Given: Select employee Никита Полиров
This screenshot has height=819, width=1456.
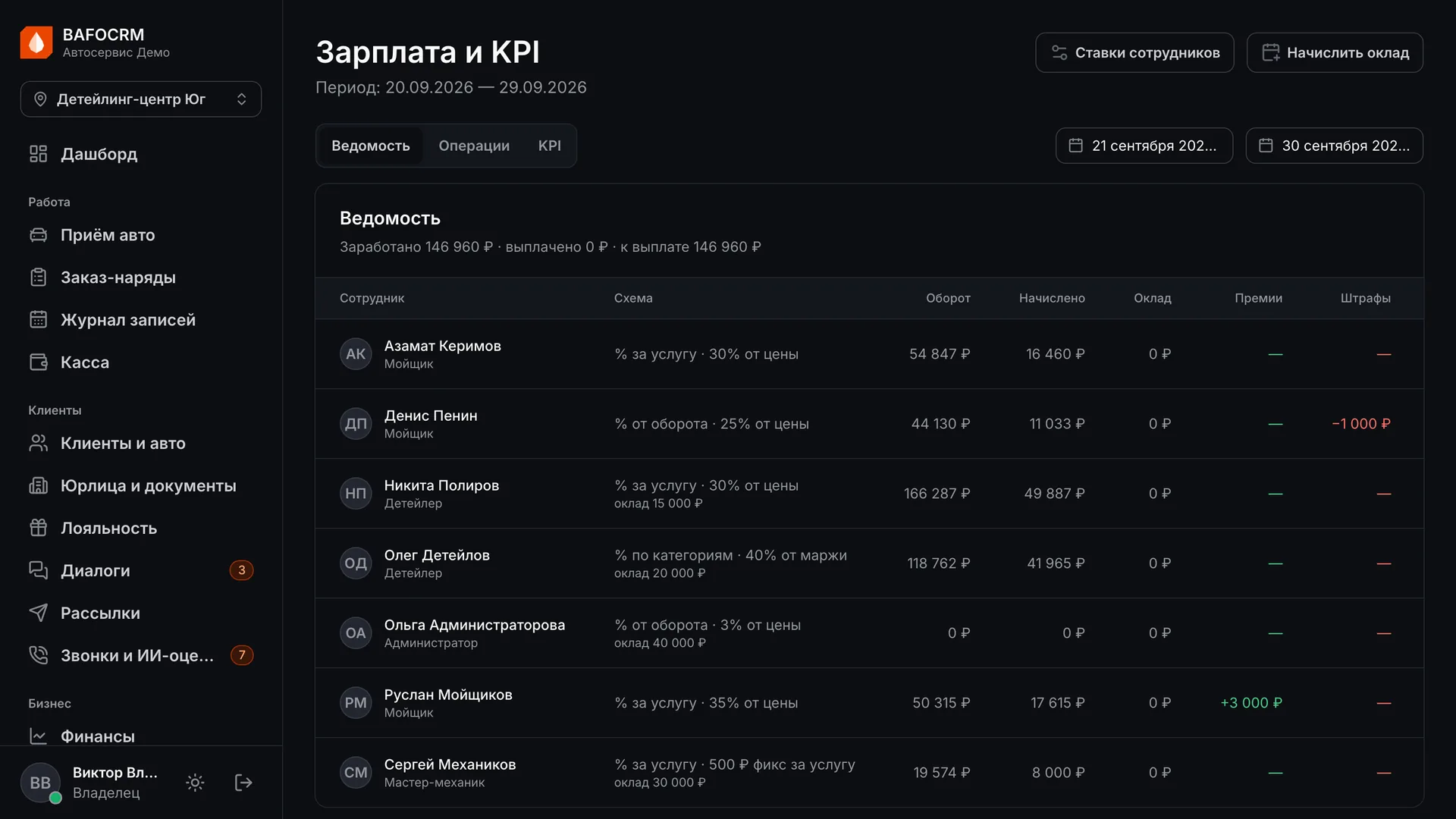Looking at the screenshot, I should [x=441, y=485].
